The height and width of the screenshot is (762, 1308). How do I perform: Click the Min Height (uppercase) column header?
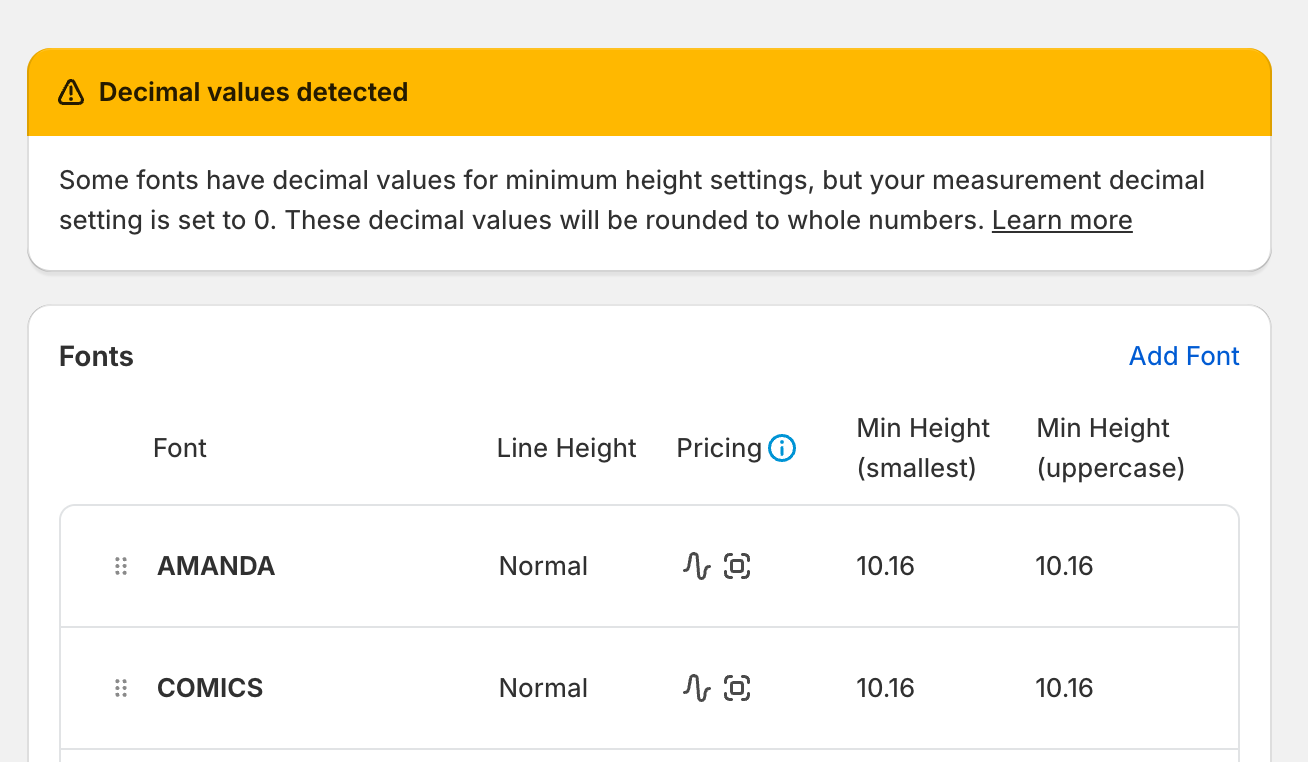point(1110,449)
